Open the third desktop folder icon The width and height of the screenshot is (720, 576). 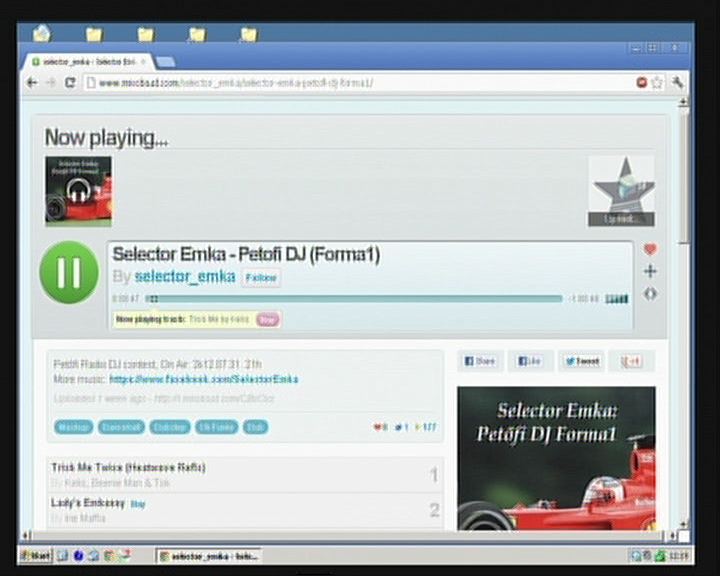tap(146, 35)
